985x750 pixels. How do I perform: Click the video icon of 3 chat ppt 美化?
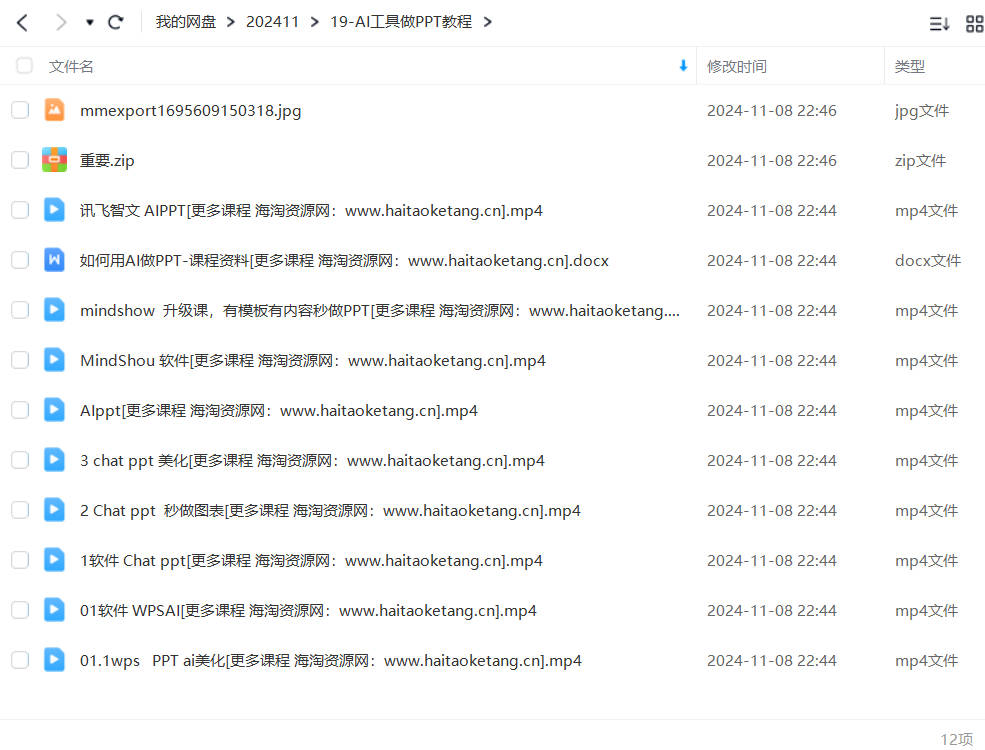coord(55,460)
